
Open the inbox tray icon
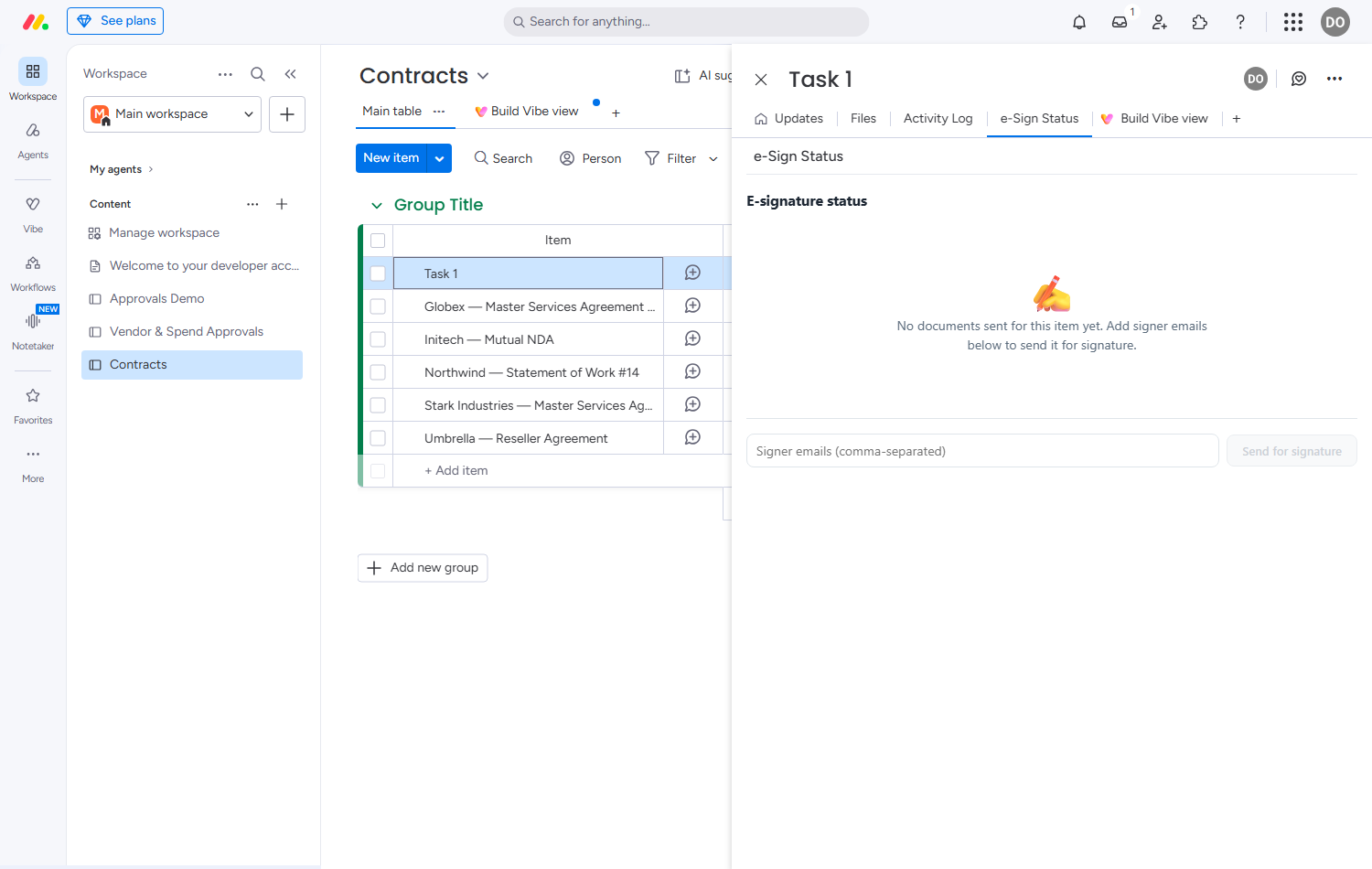point(1120,22)
